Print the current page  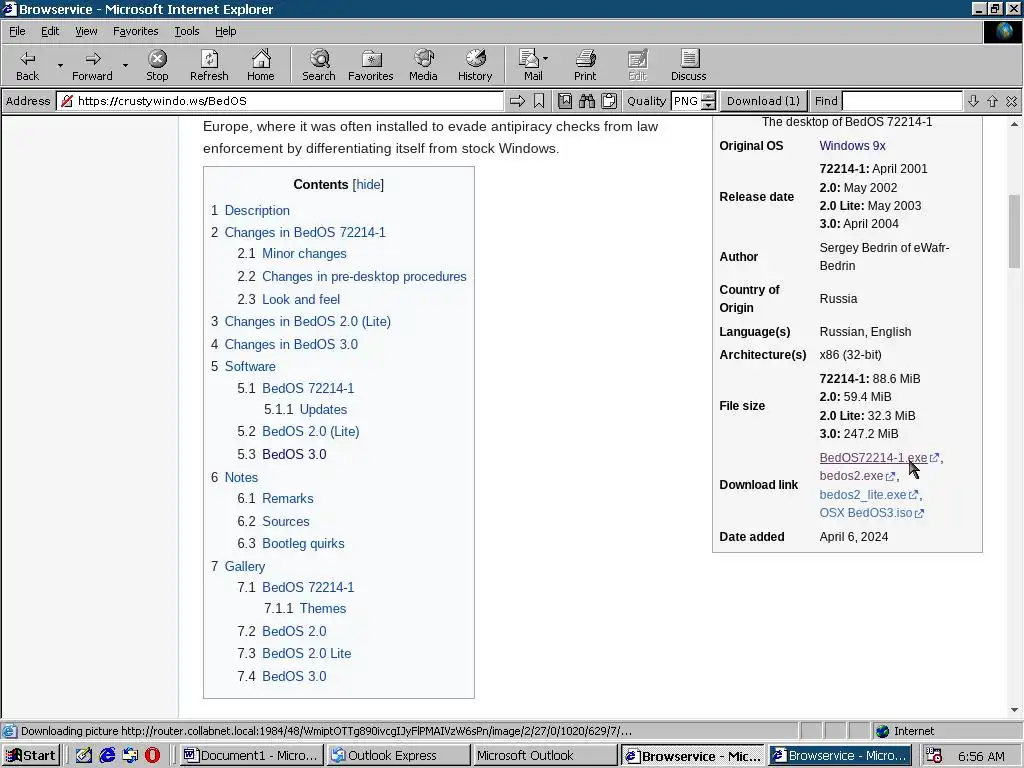click(x=585, y=65)
